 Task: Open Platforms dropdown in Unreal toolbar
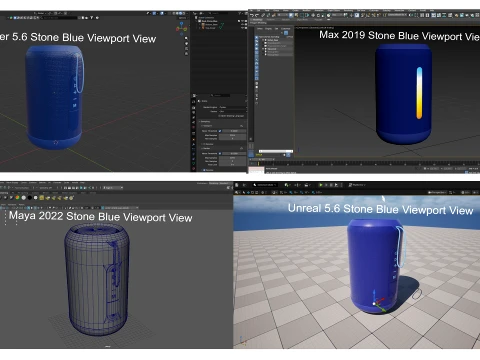[x=357, y=185]
